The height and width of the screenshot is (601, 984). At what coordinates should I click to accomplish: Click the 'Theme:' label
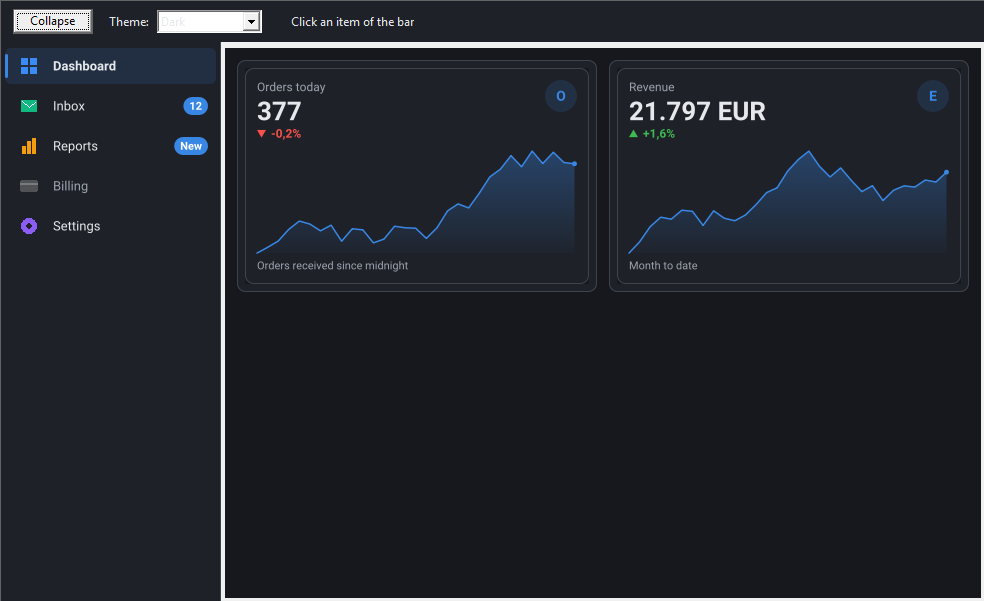129,22
